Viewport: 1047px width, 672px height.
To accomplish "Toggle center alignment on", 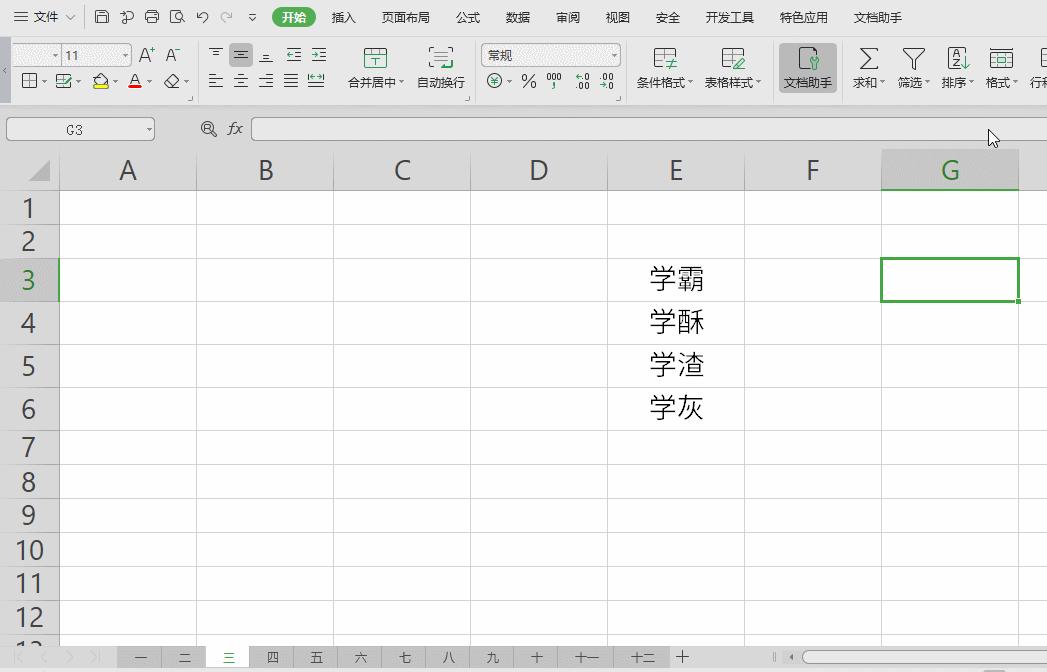I will (x=241, y=54).
